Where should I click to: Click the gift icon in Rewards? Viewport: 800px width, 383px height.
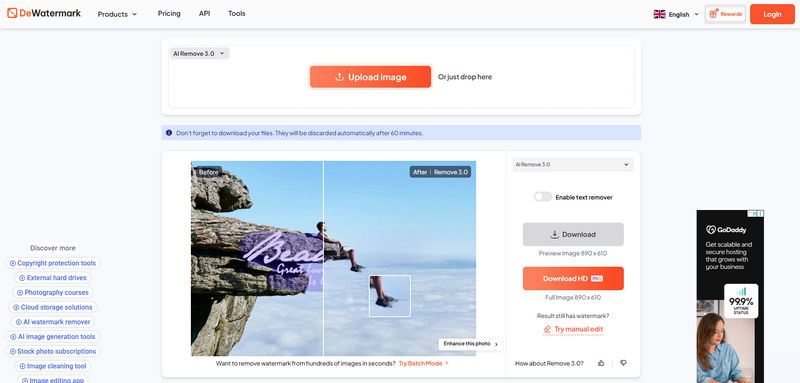click(713, 14)
